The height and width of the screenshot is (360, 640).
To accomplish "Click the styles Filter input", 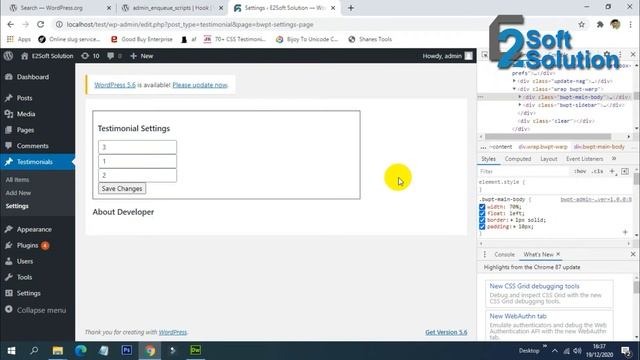I will pyautogui.click(x=524, y=171).
